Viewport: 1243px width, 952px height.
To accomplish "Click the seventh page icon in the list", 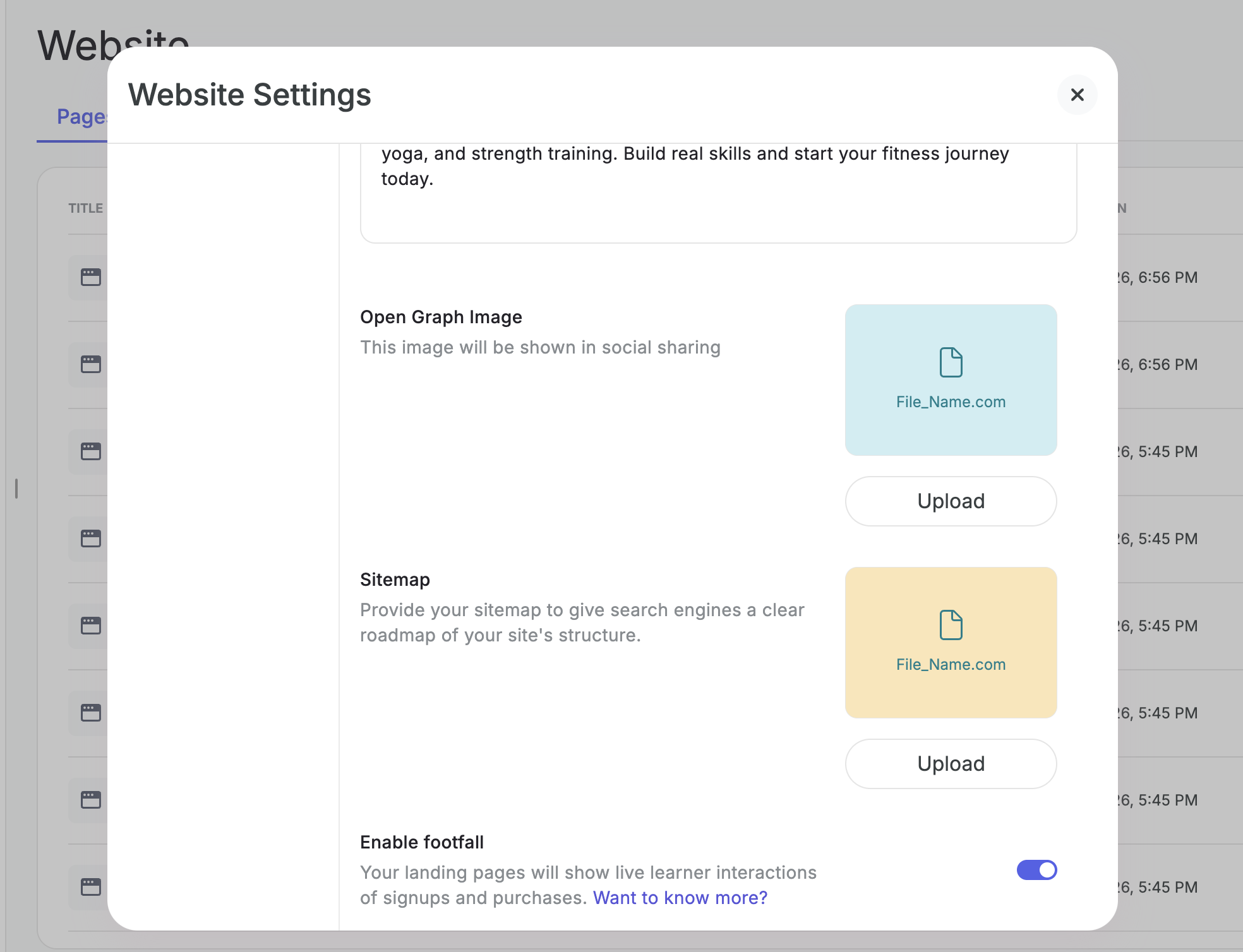I will (x=90, y=800).
